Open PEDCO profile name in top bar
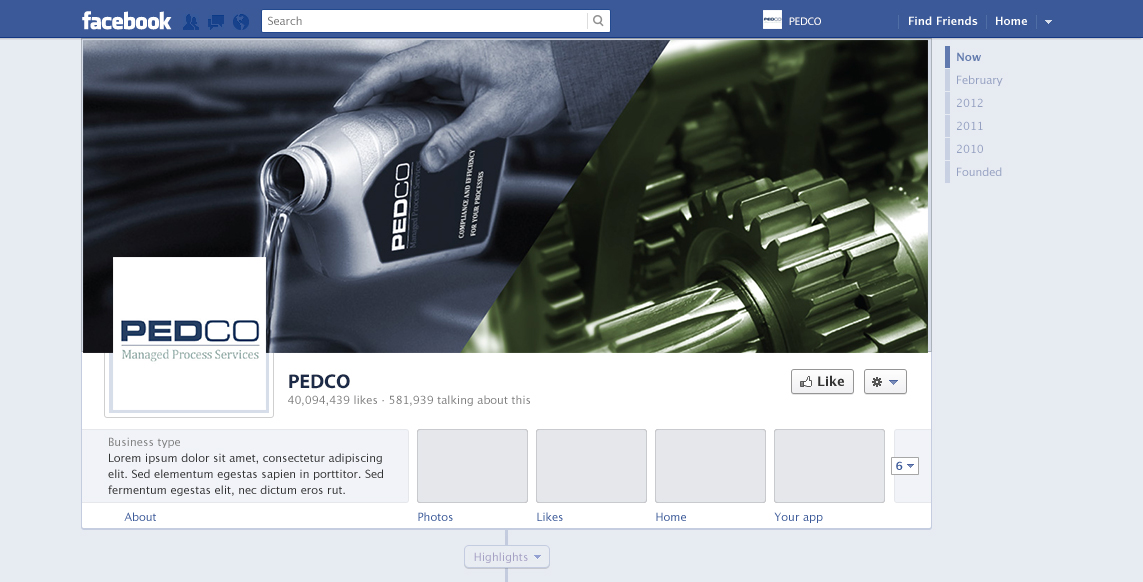 (x=805, y=21)
